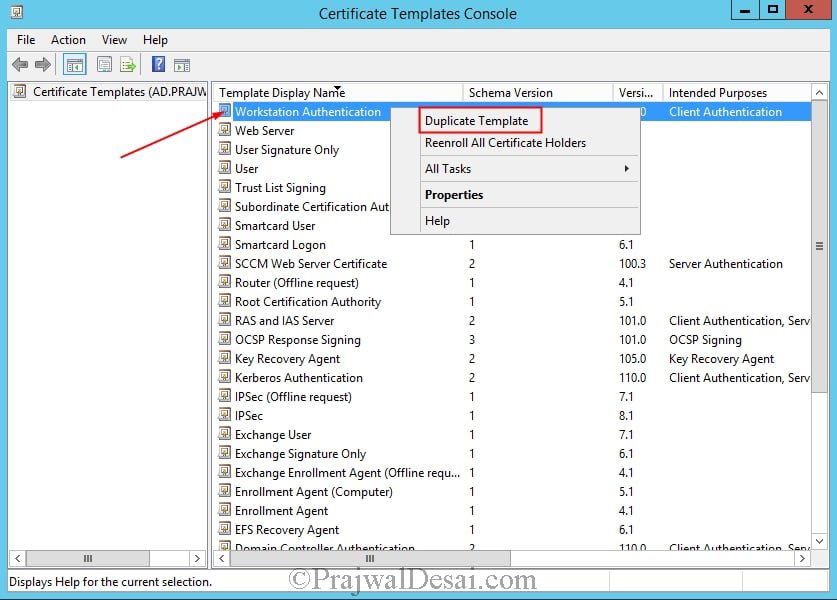Open the blue Help toolbar icon
837x600 pixels.
coord(159,65)
